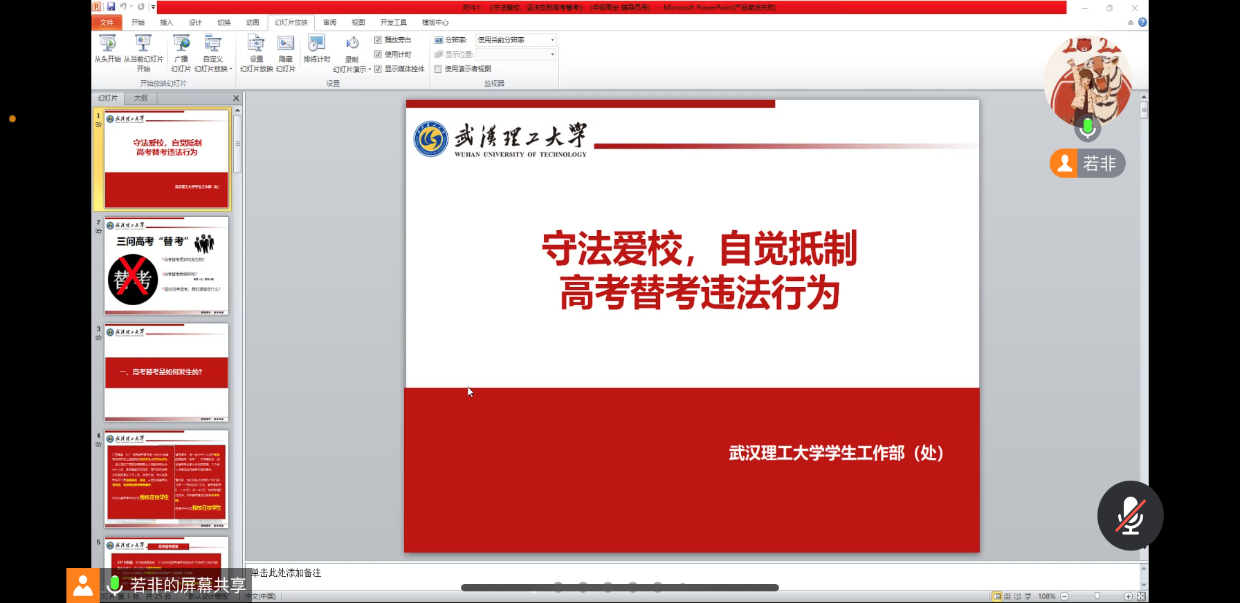This screenshot has height=603, width=1240.
Task: Select Outline tab (大纲) in left pane
Action: coord(141,98)
